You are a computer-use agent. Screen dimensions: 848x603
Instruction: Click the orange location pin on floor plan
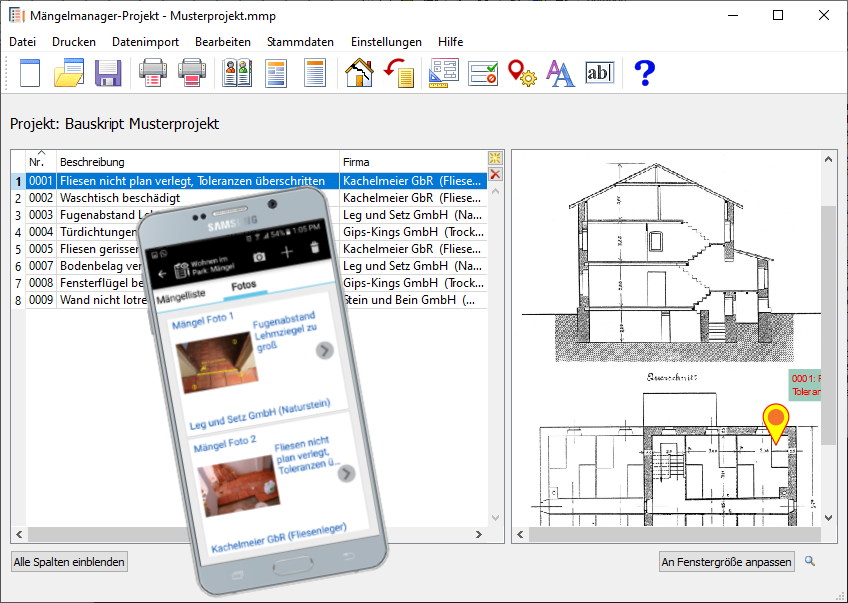coord(775,421)
